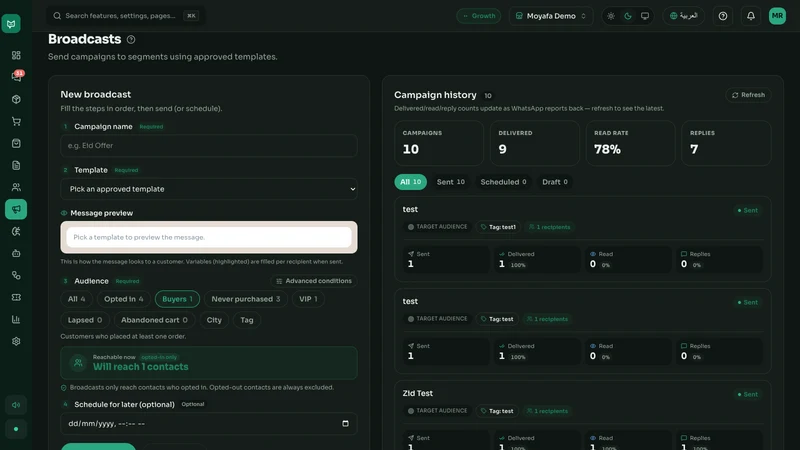Open the dashboard grid icon in sidebar
The width and height of the screenshot is (800, 450).
click(x=16, y=55)
